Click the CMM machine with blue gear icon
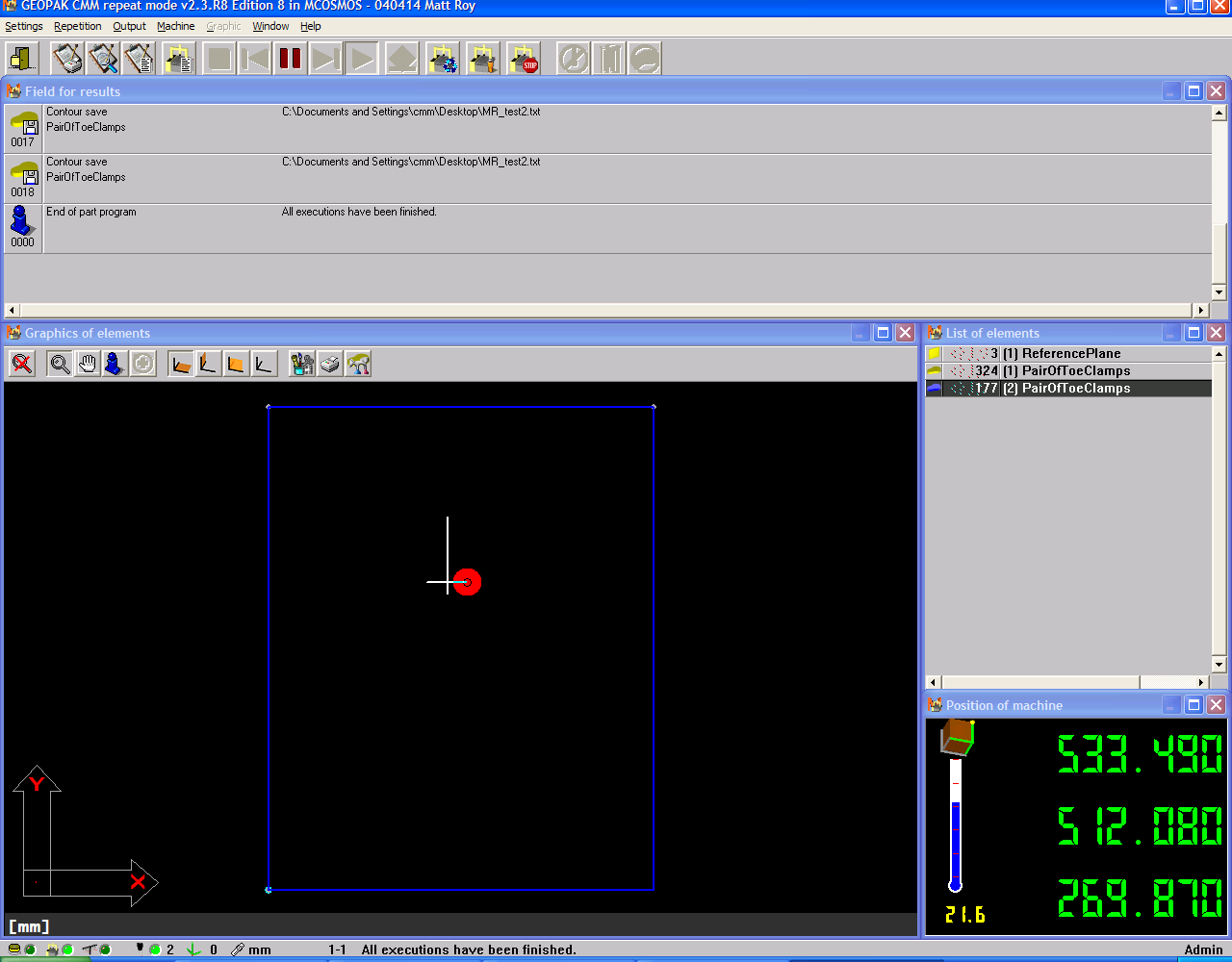 pyautogui.click(x=444, y=60)
